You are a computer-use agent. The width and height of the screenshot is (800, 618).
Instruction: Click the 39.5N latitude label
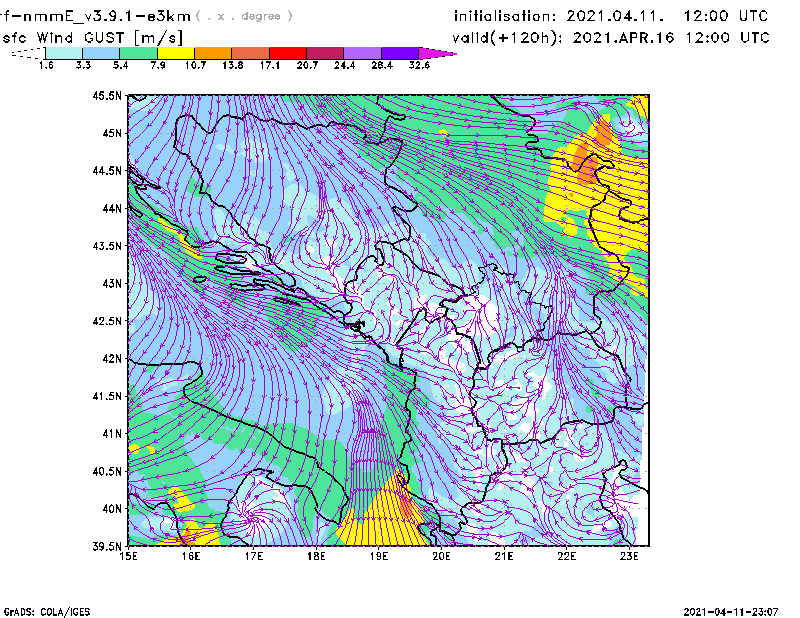coord(107,547)
